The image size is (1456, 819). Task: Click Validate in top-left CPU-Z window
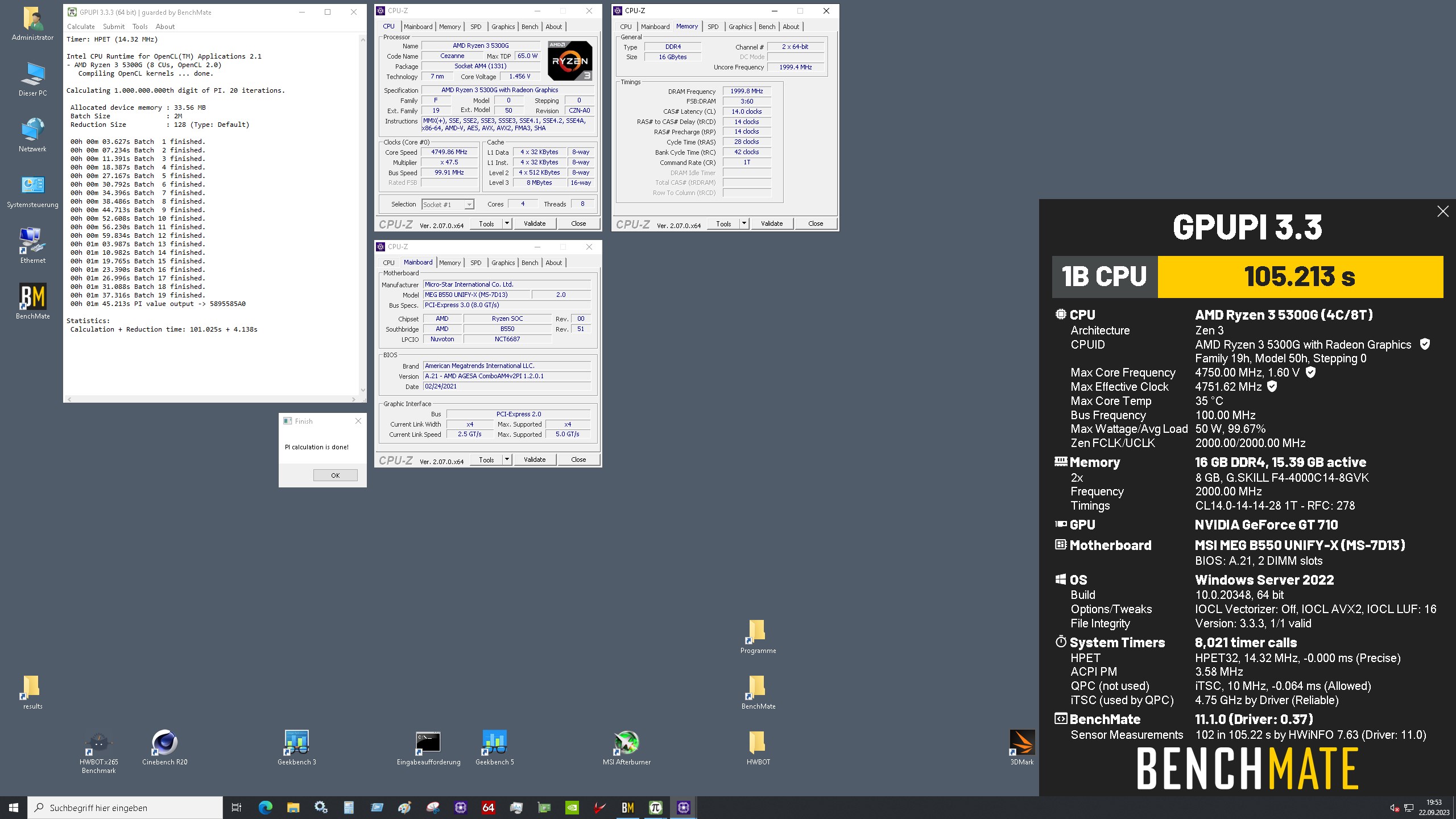(534, 224)
